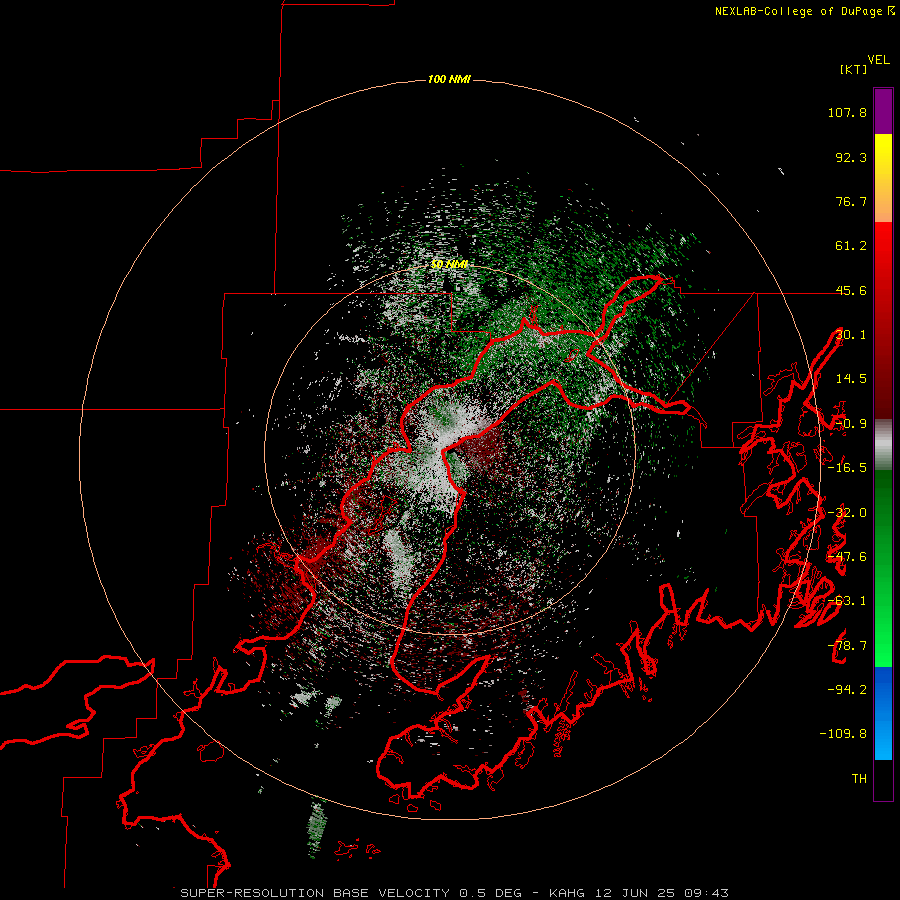Screen dimensions: 900x900
Task: Select the 50 NMI range ring label
Action: 449,265
